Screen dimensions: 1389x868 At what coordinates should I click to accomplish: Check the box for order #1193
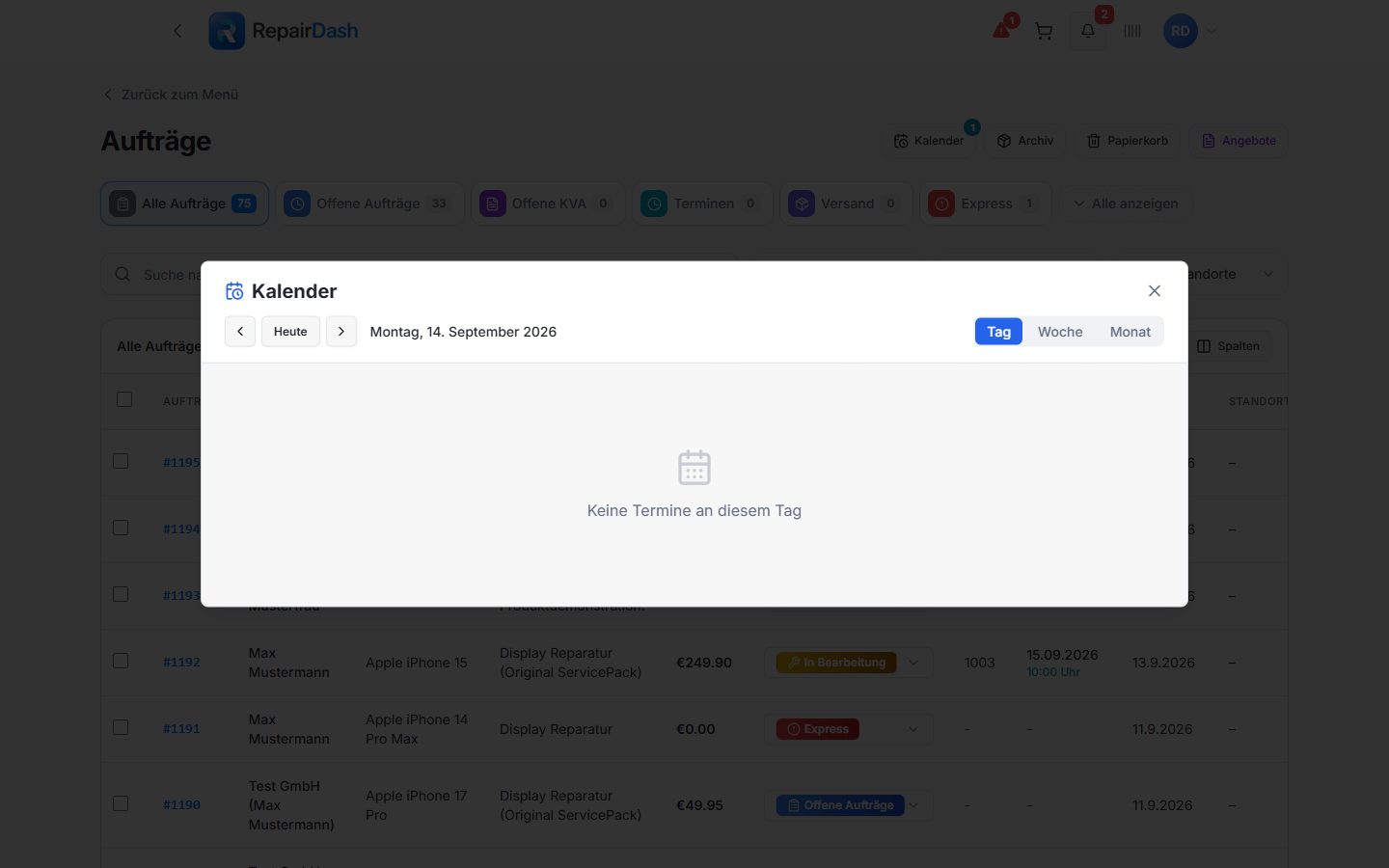point(121,594)
